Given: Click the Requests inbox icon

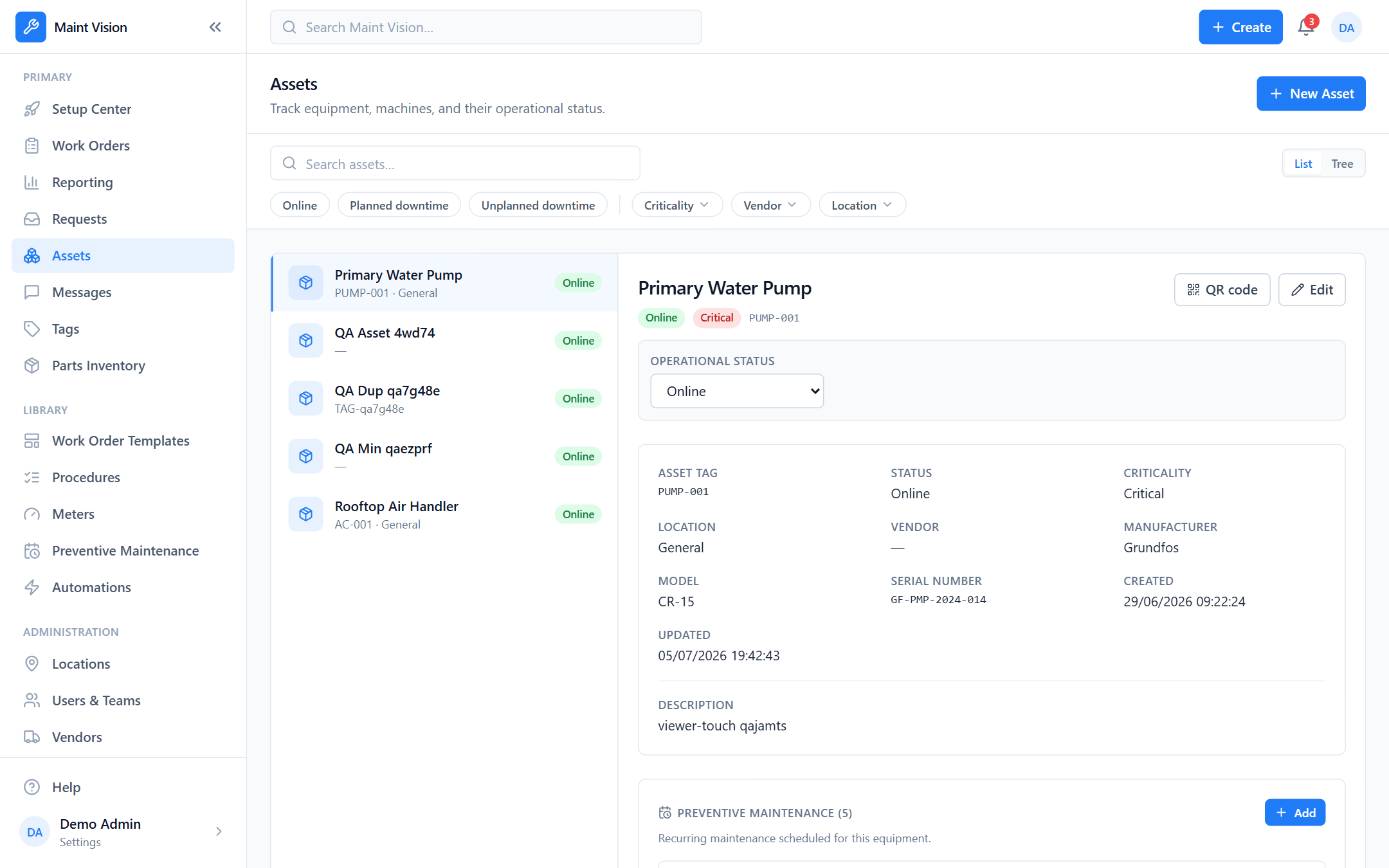Looking at the screenshot, I should coord(32,219).
